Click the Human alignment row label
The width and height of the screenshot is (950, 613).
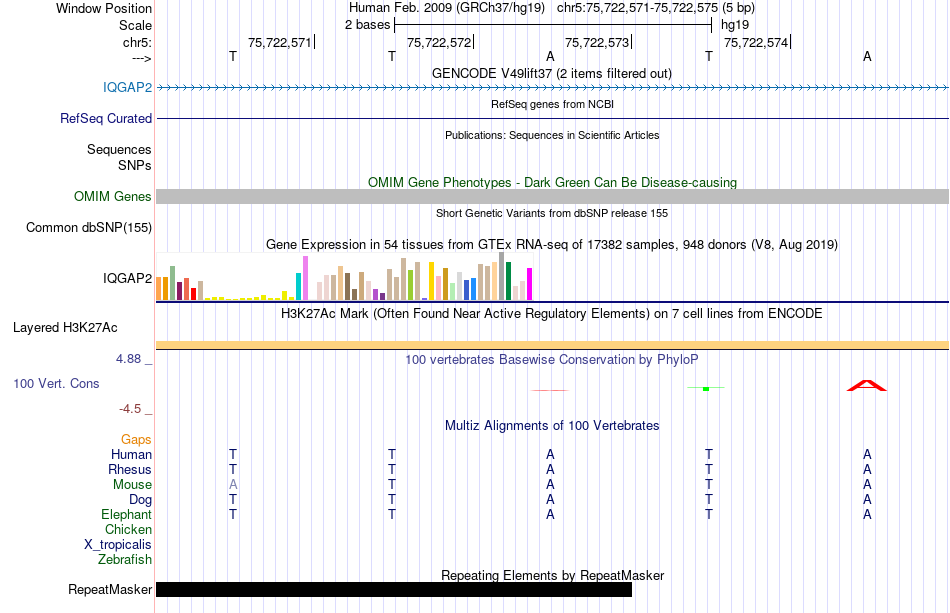[x=131, y=454]
